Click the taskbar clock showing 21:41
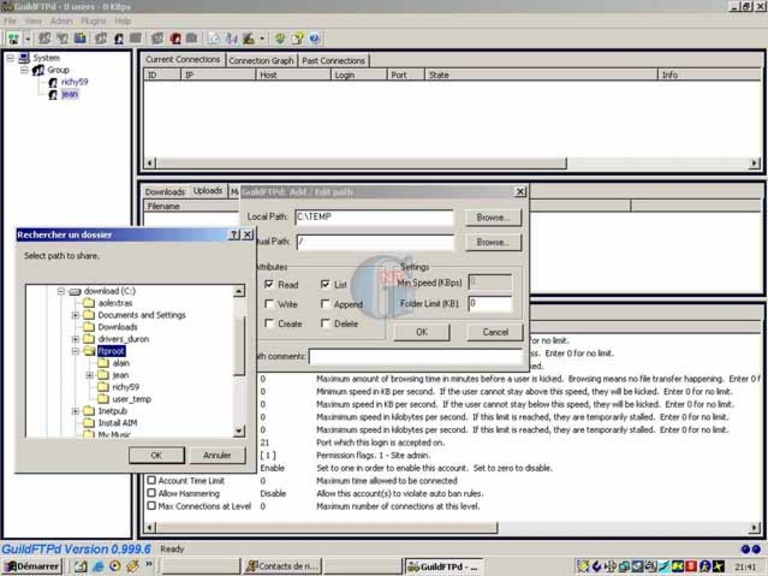Screen dimensions: 768x576 (744, 567)
